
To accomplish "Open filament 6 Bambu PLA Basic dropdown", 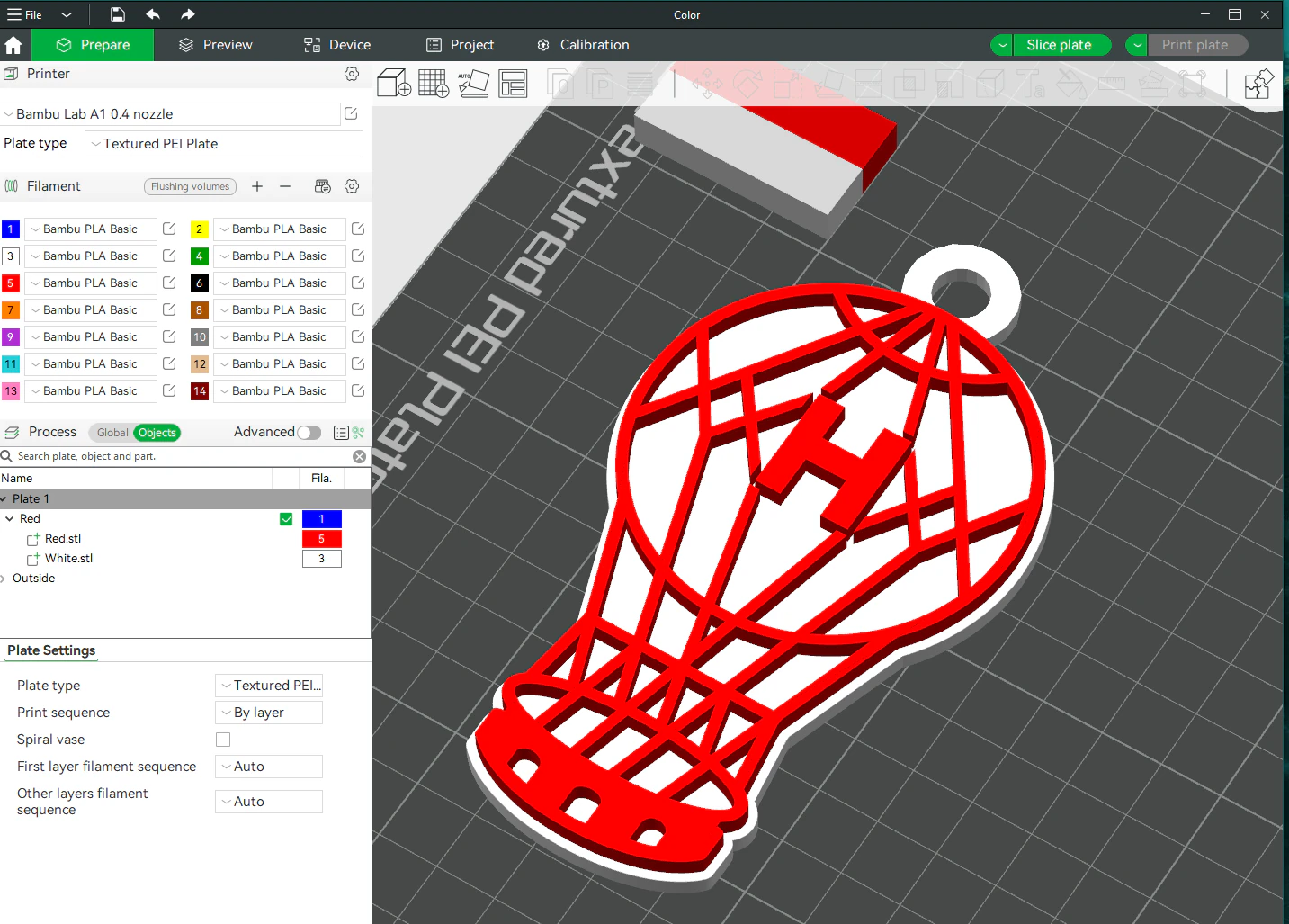I will [x=280, y=283].
